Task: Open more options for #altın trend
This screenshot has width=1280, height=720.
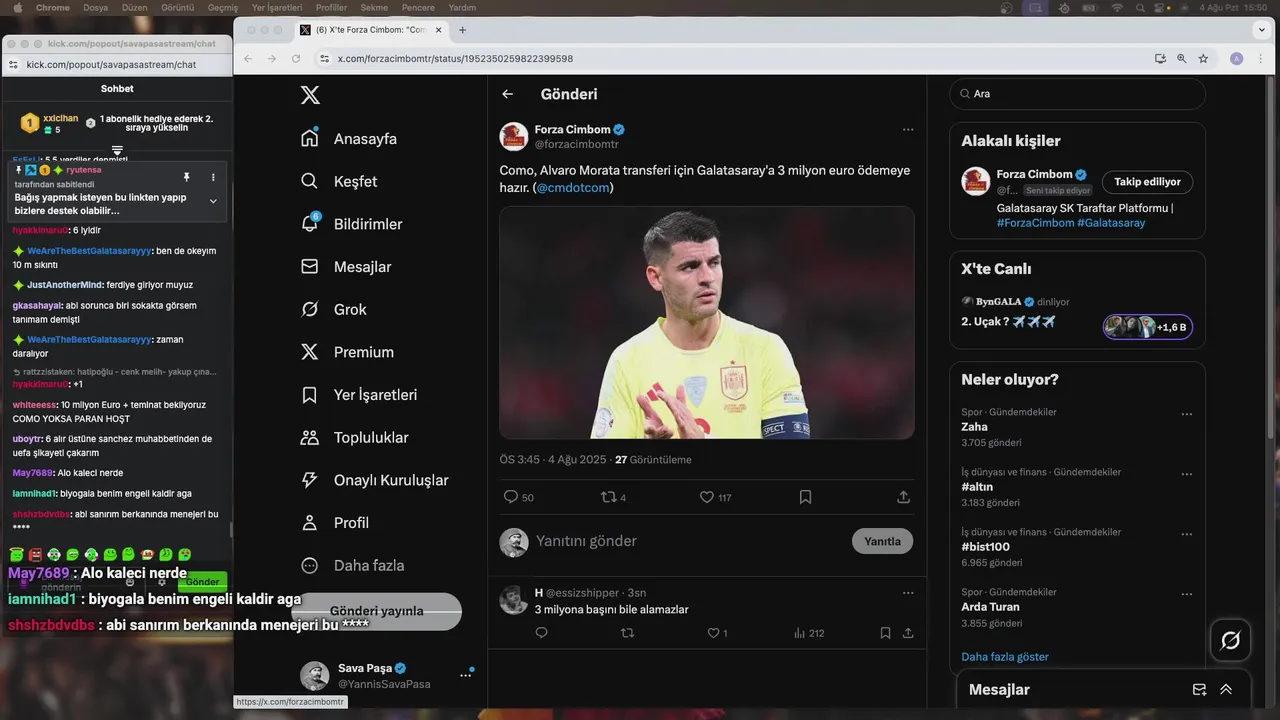Action: point(1186,474)
